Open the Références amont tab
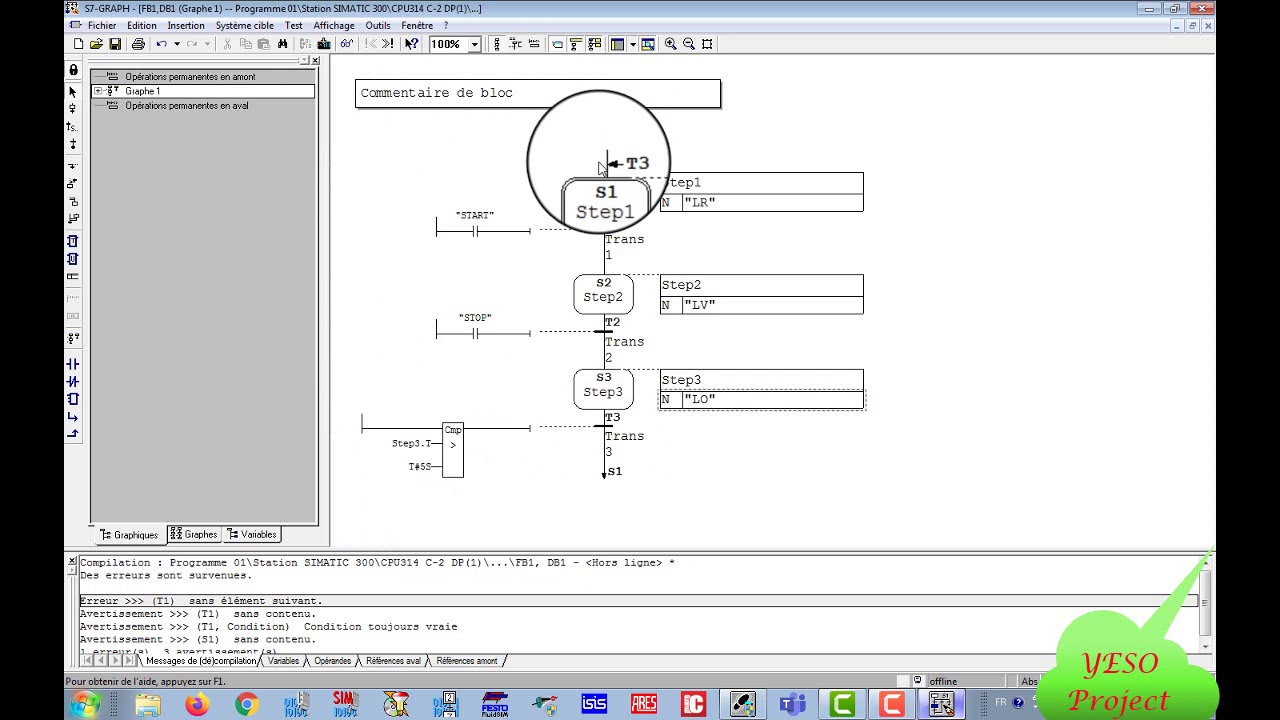Viewport: 1280px width, 720px height. (466, 661)
